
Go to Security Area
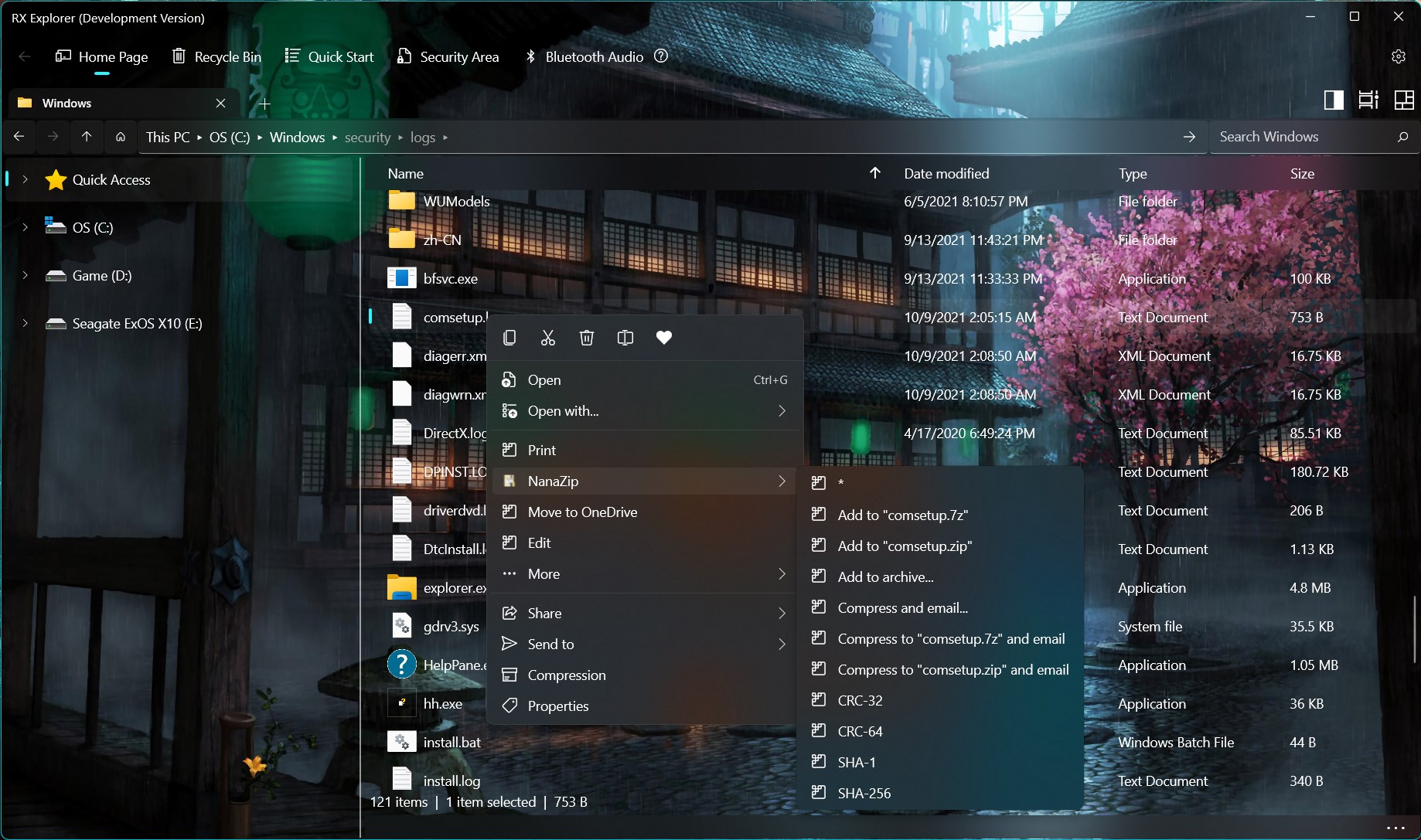448,56
